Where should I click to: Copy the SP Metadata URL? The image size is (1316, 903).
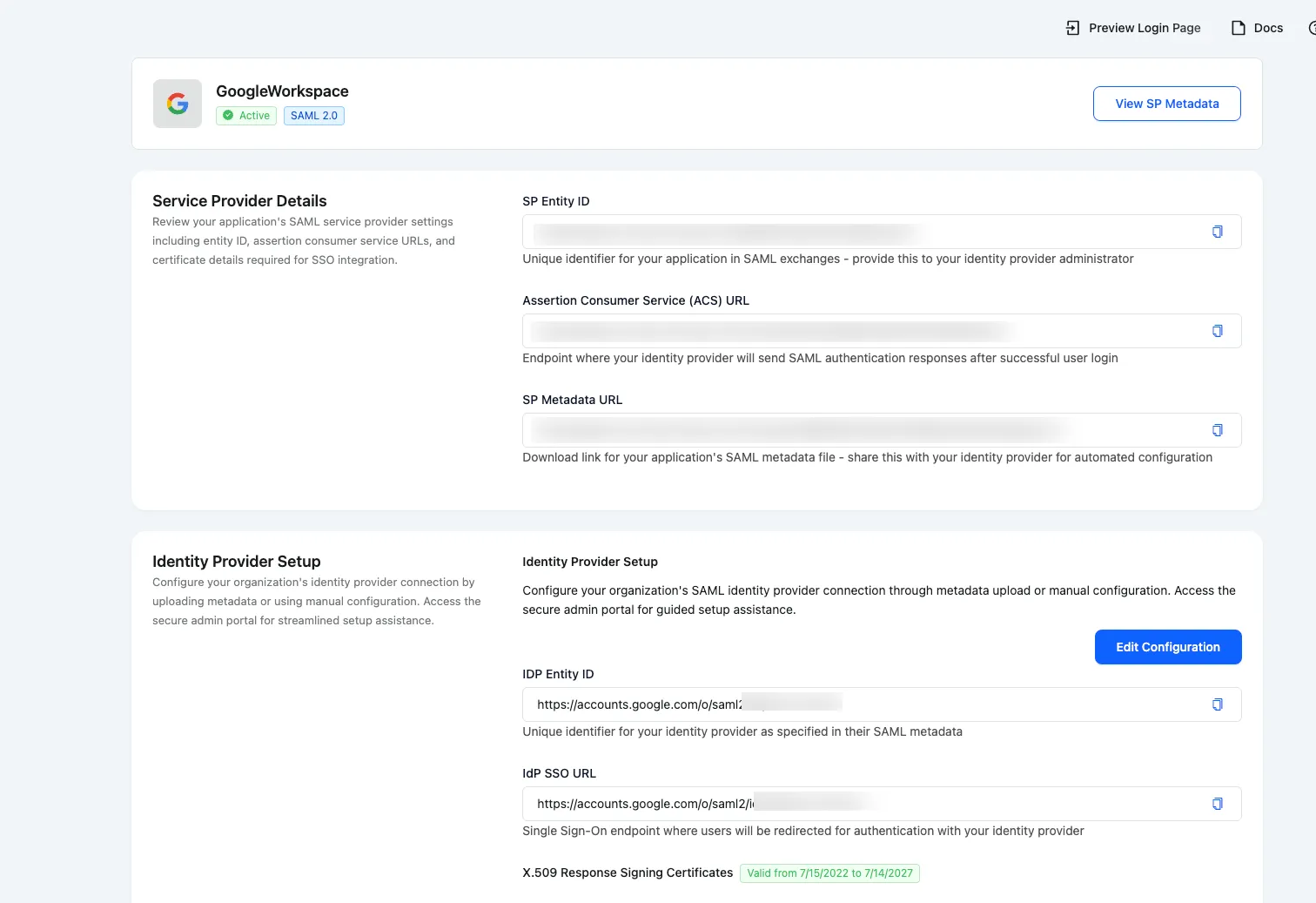pos(1217,429)
